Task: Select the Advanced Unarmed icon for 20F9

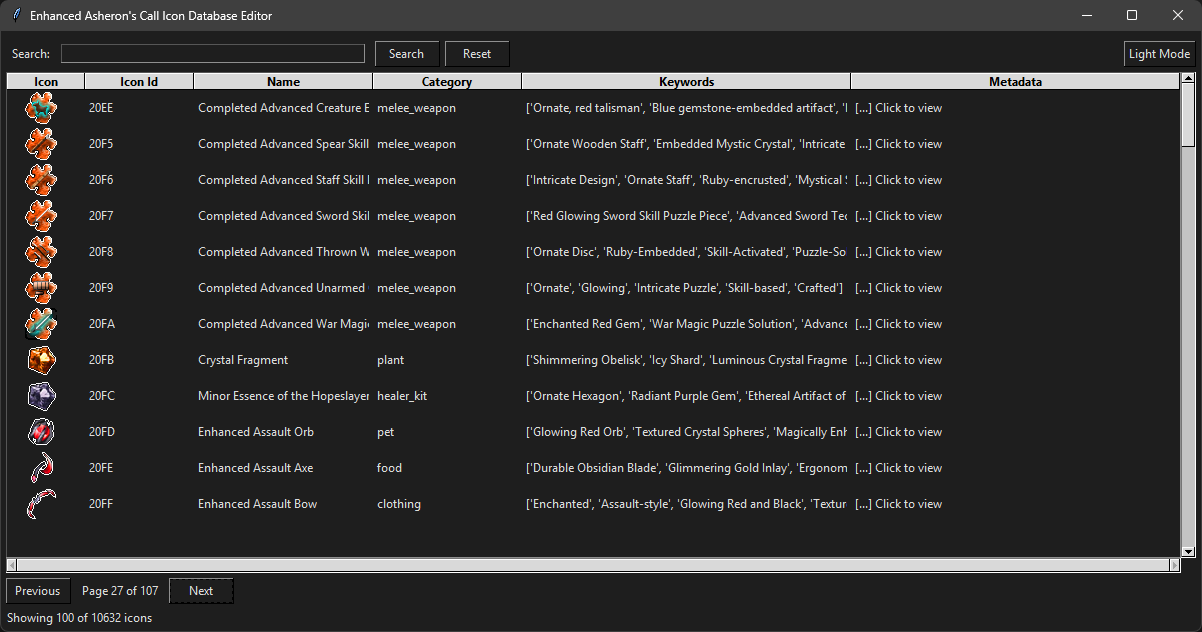Action: click(x=41, y=288)
